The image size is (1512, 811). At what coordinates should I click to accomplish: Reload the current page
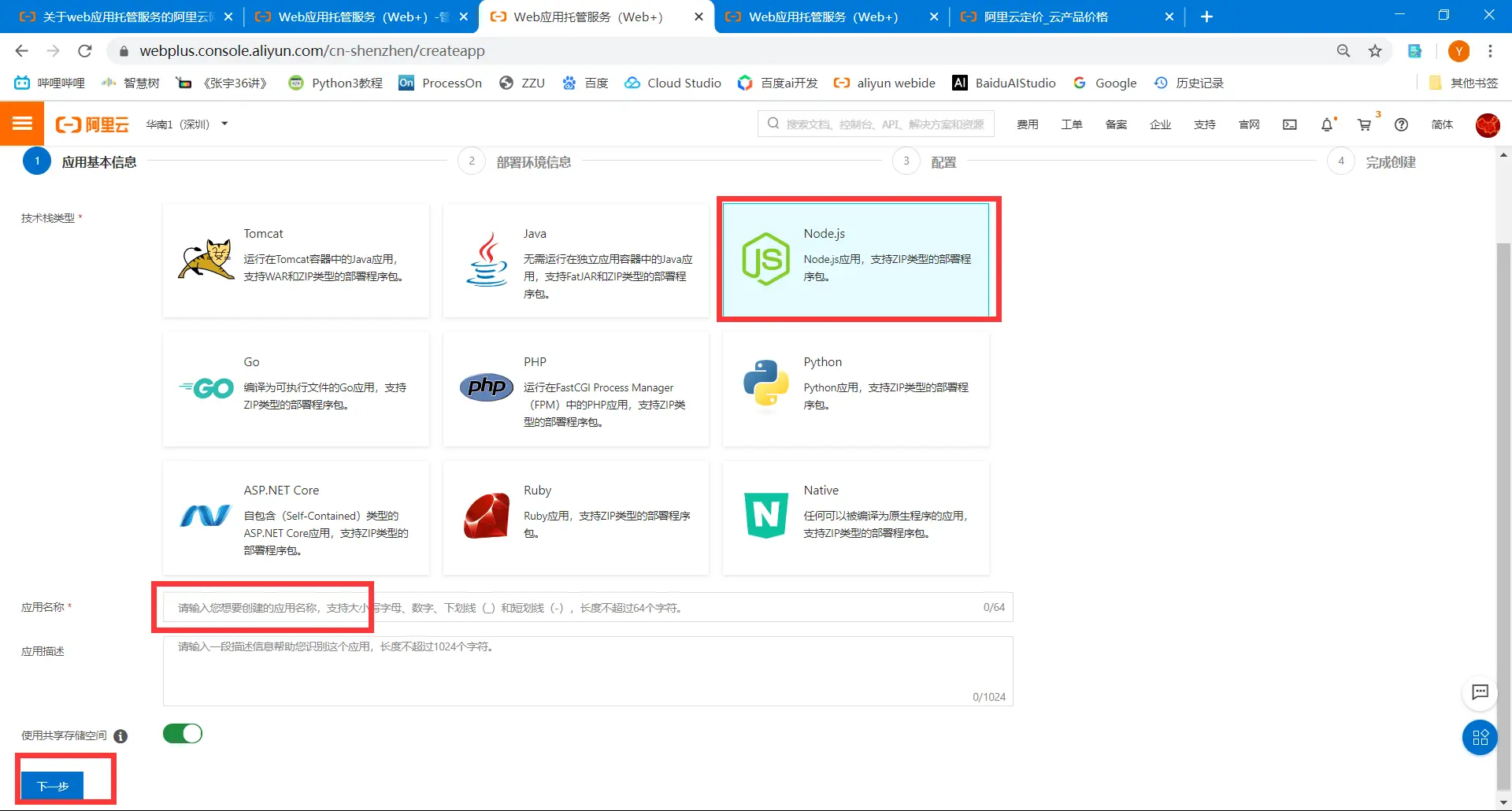point(84,51)
